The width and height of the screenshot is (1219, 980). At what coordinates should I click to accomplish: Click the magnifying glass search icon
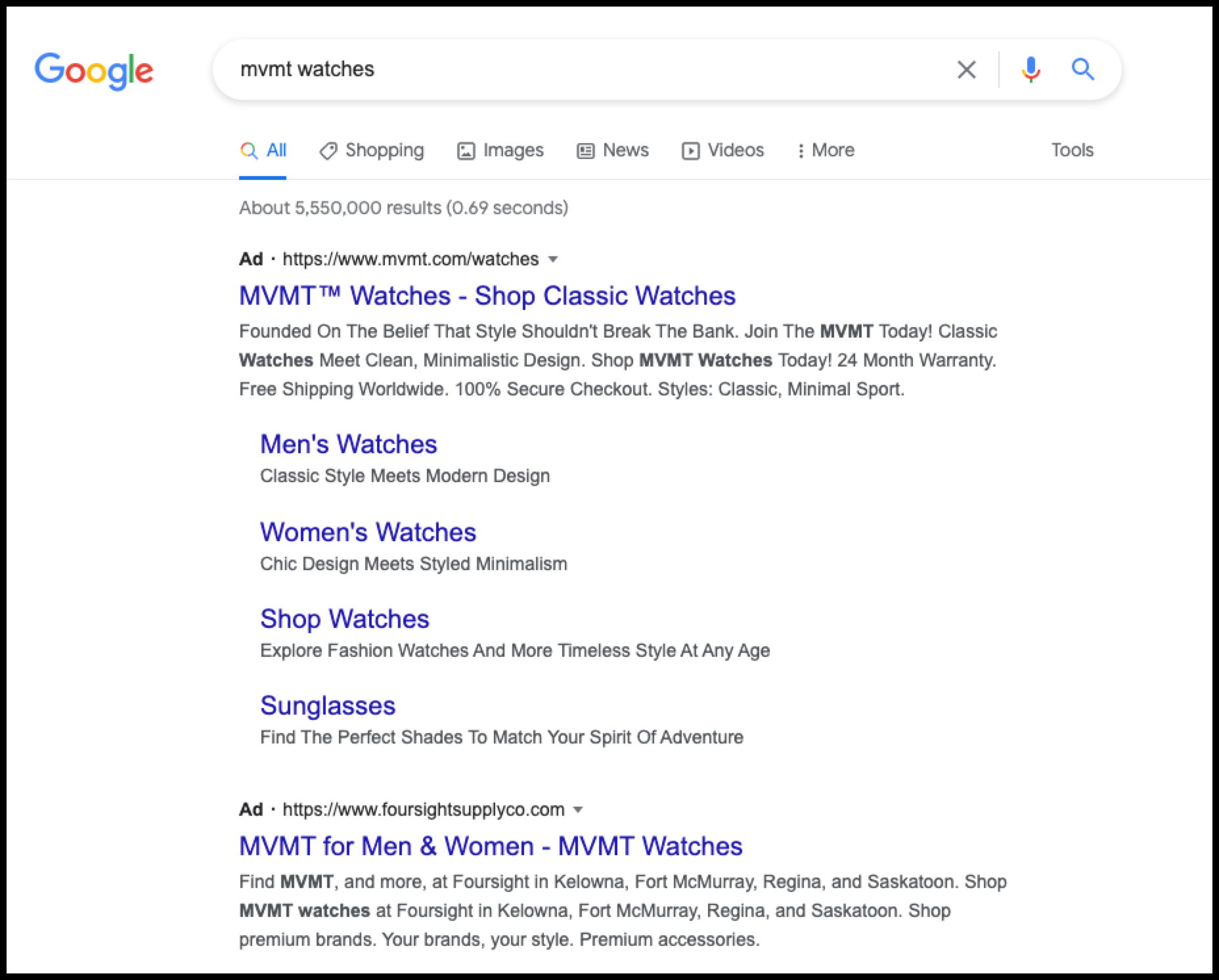coord(1083,69)
